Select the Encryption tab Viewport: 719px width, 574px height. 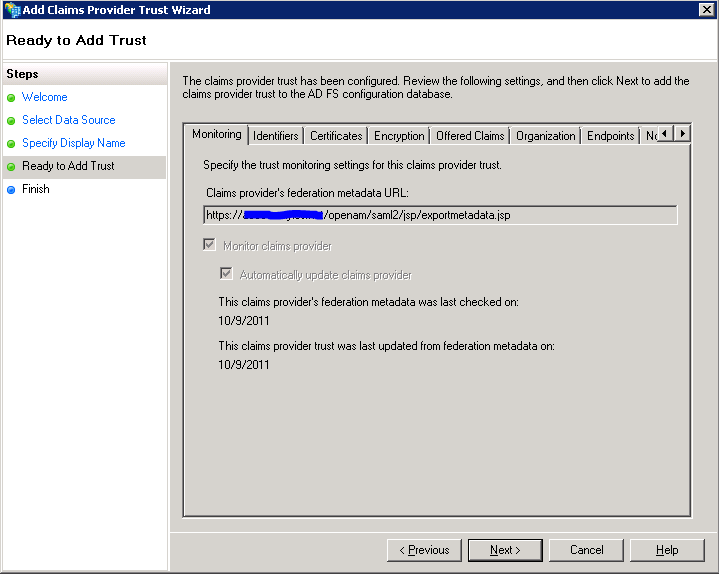(x=399, y=136)
